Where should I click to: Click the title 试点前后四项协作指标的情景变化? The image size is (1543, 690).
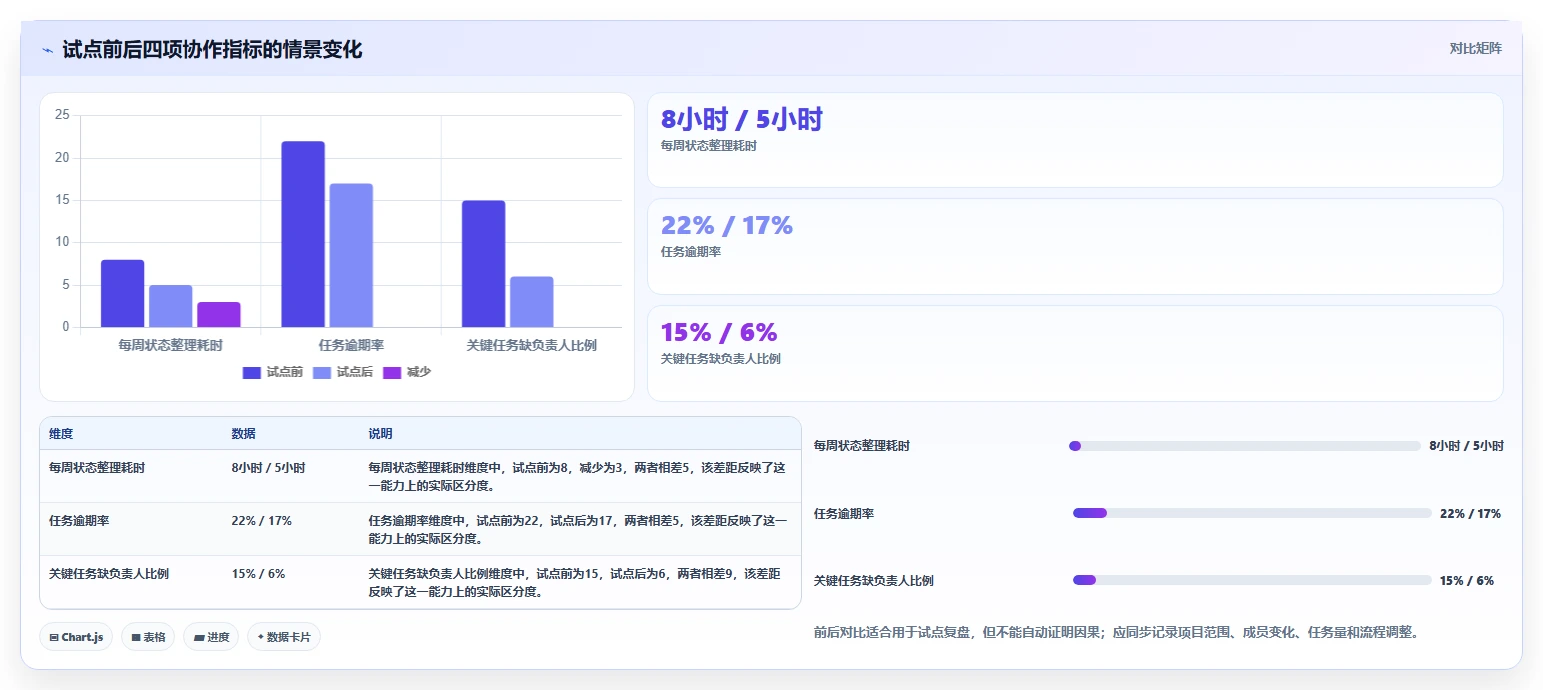pyautogui.click(x=212, y=50)
